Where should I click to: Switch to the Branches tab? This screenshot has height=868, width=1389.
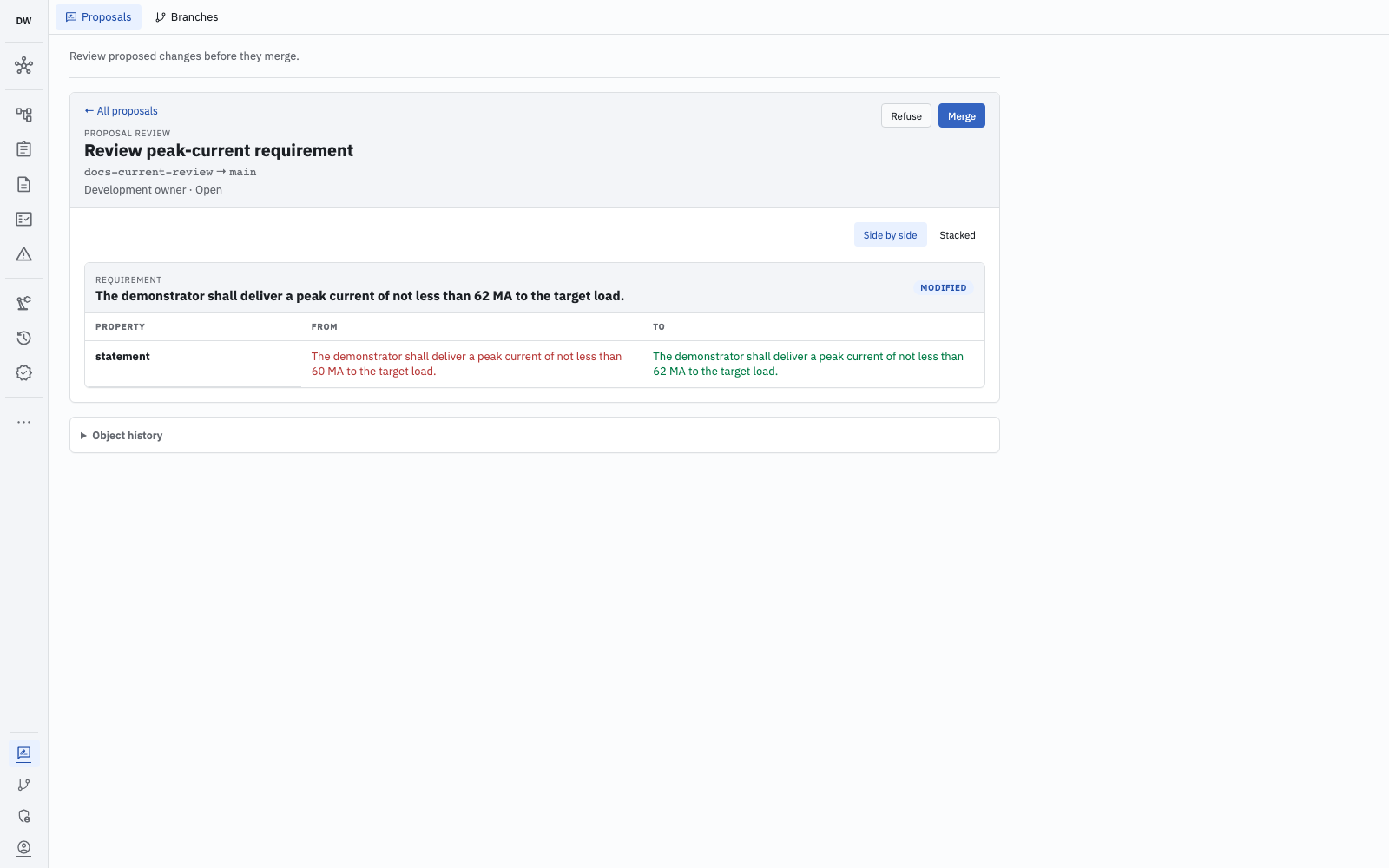coord(187,16)
